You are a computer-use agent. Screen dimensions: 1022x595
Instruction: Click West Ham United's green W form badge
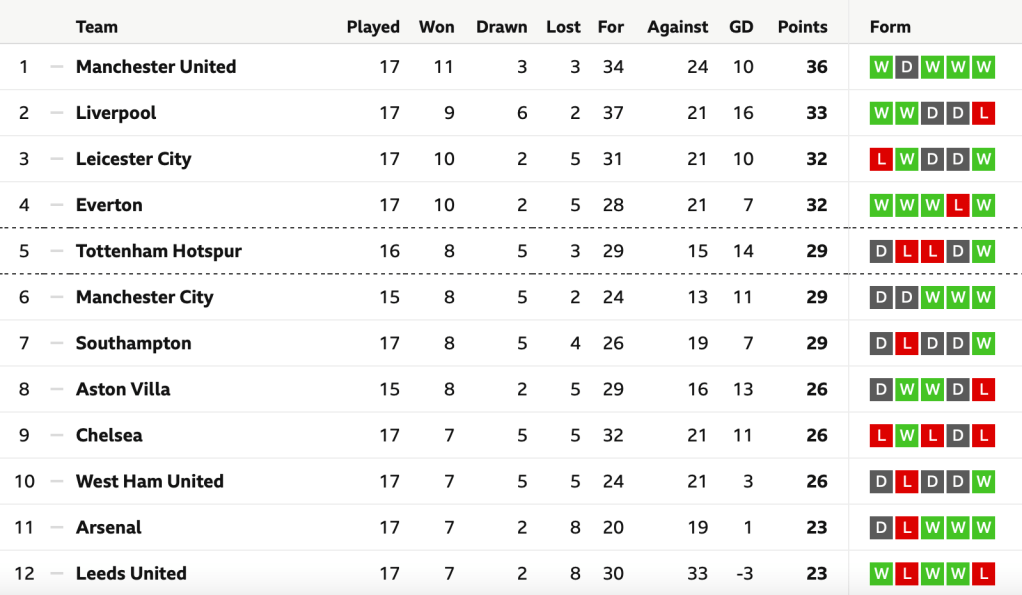coord(984,481)
